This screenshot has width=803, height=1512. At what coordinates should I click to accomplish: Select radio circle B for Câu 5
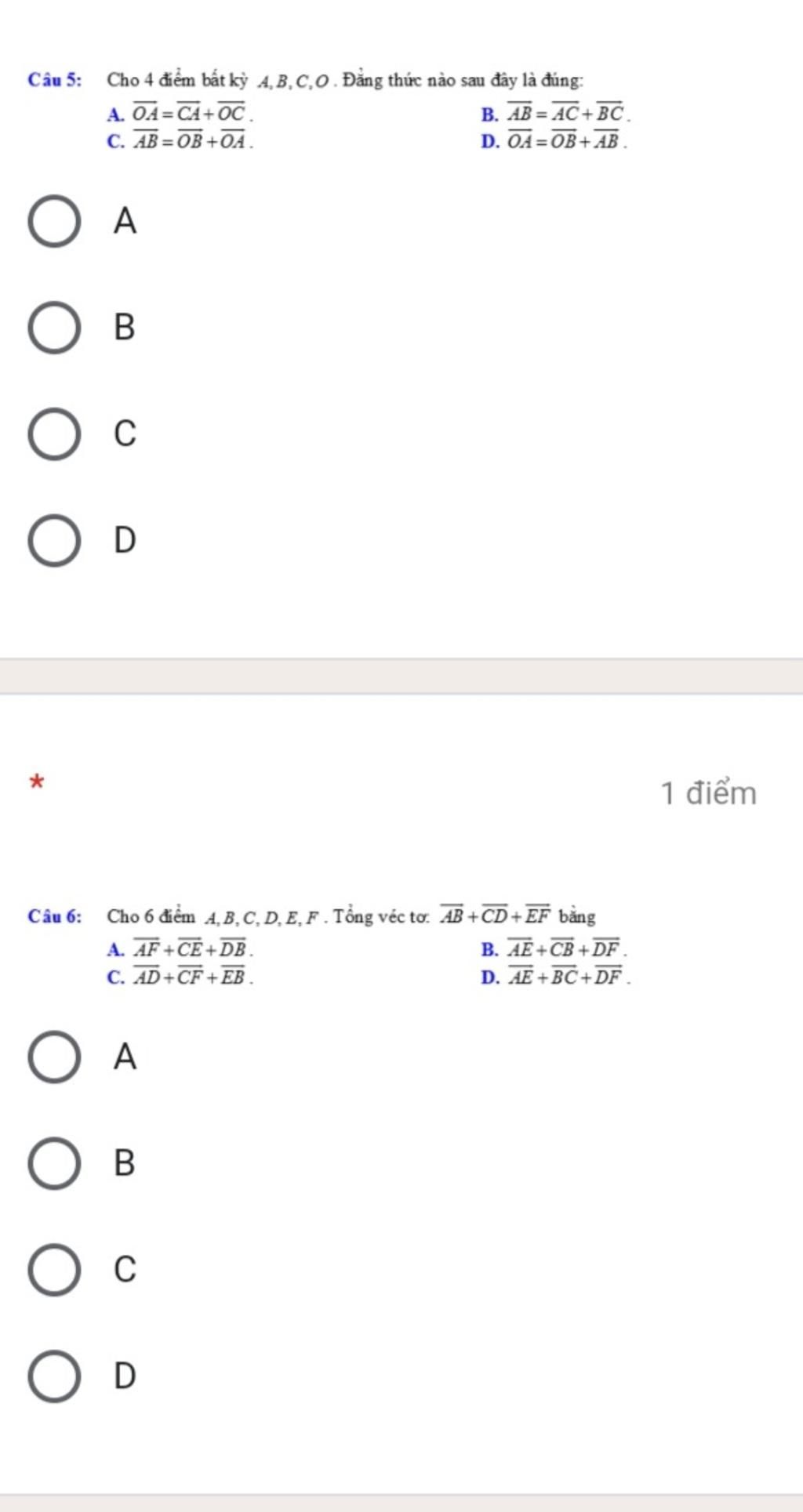54,328
